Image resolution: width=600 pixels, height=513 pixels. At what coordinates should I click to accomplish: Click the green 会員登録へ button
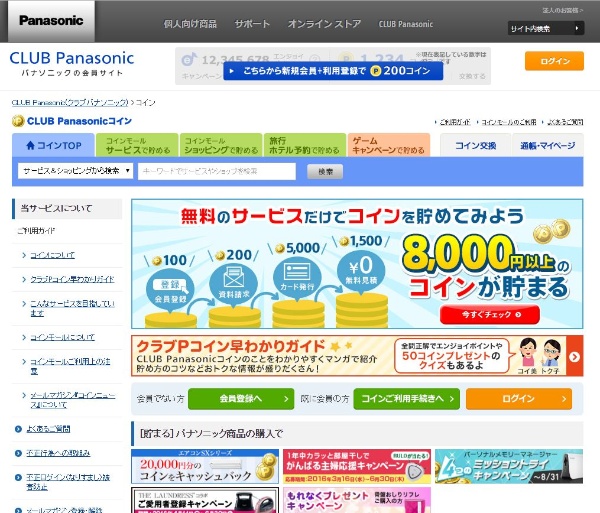241,399
